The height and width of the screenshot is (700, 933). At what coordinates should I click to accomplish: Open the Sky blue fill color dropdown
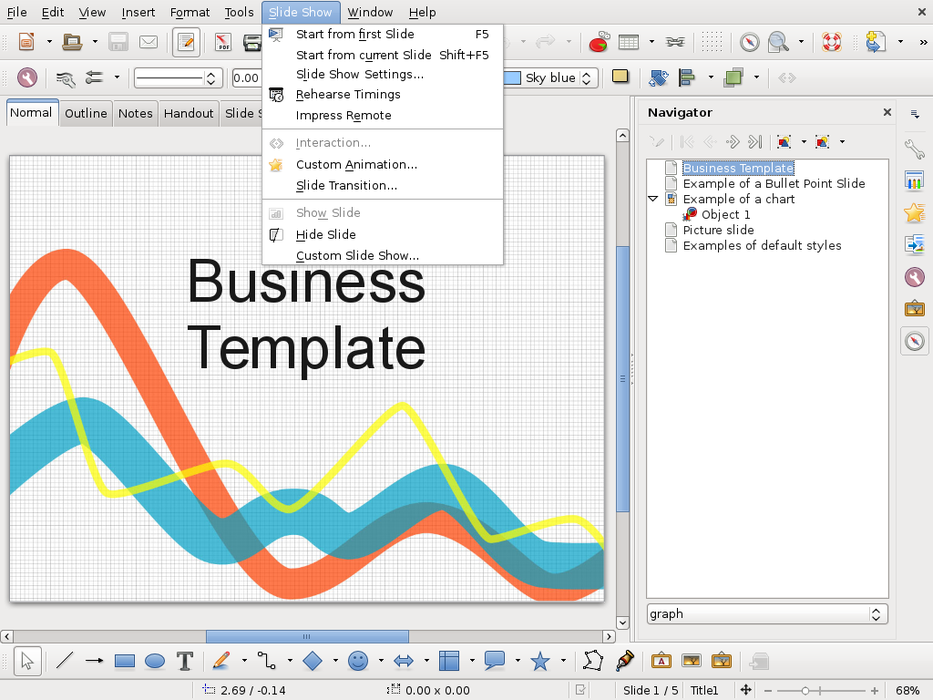(588, 78)
